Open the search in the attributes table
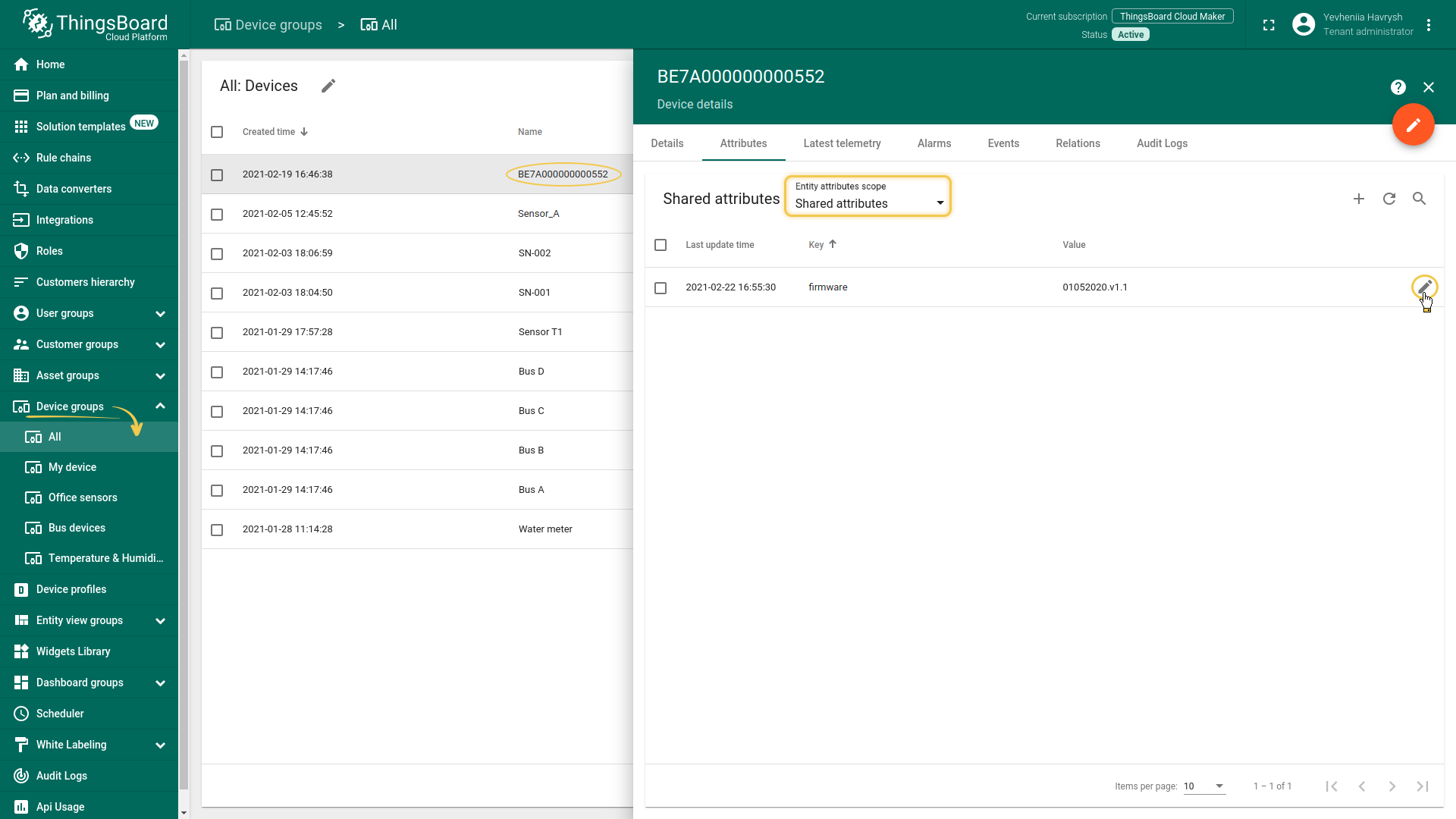The height and width of the screenshot is (819, 1456). point(1420,199)
